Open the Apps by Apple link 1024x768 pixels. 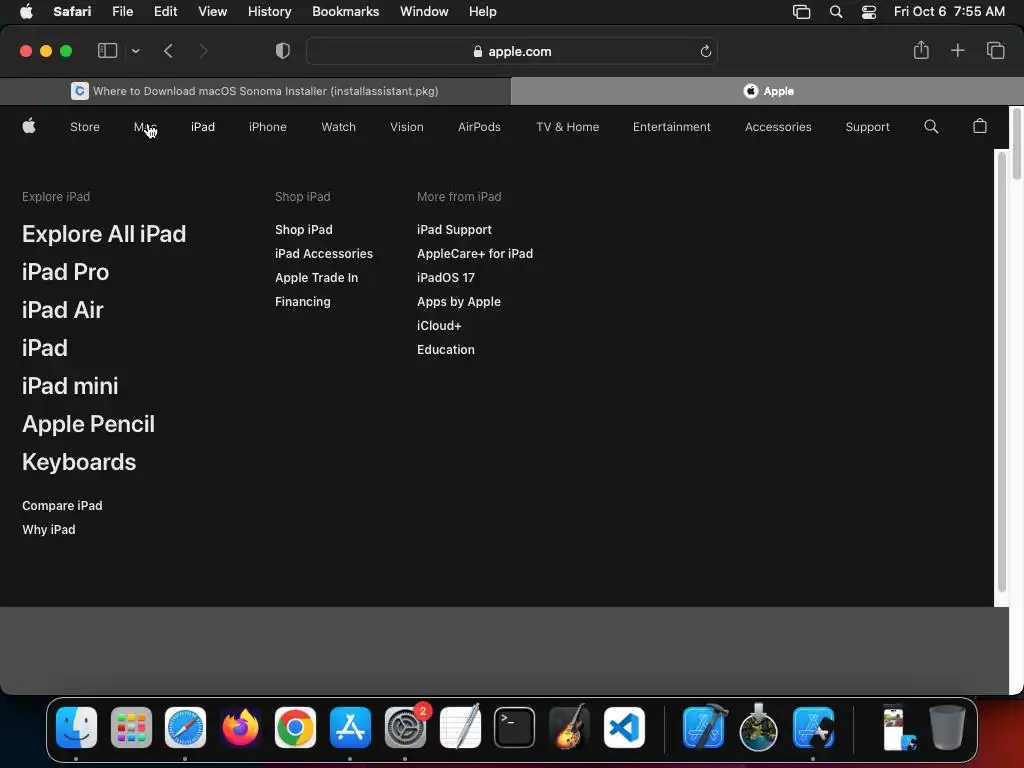click(458, 302)
